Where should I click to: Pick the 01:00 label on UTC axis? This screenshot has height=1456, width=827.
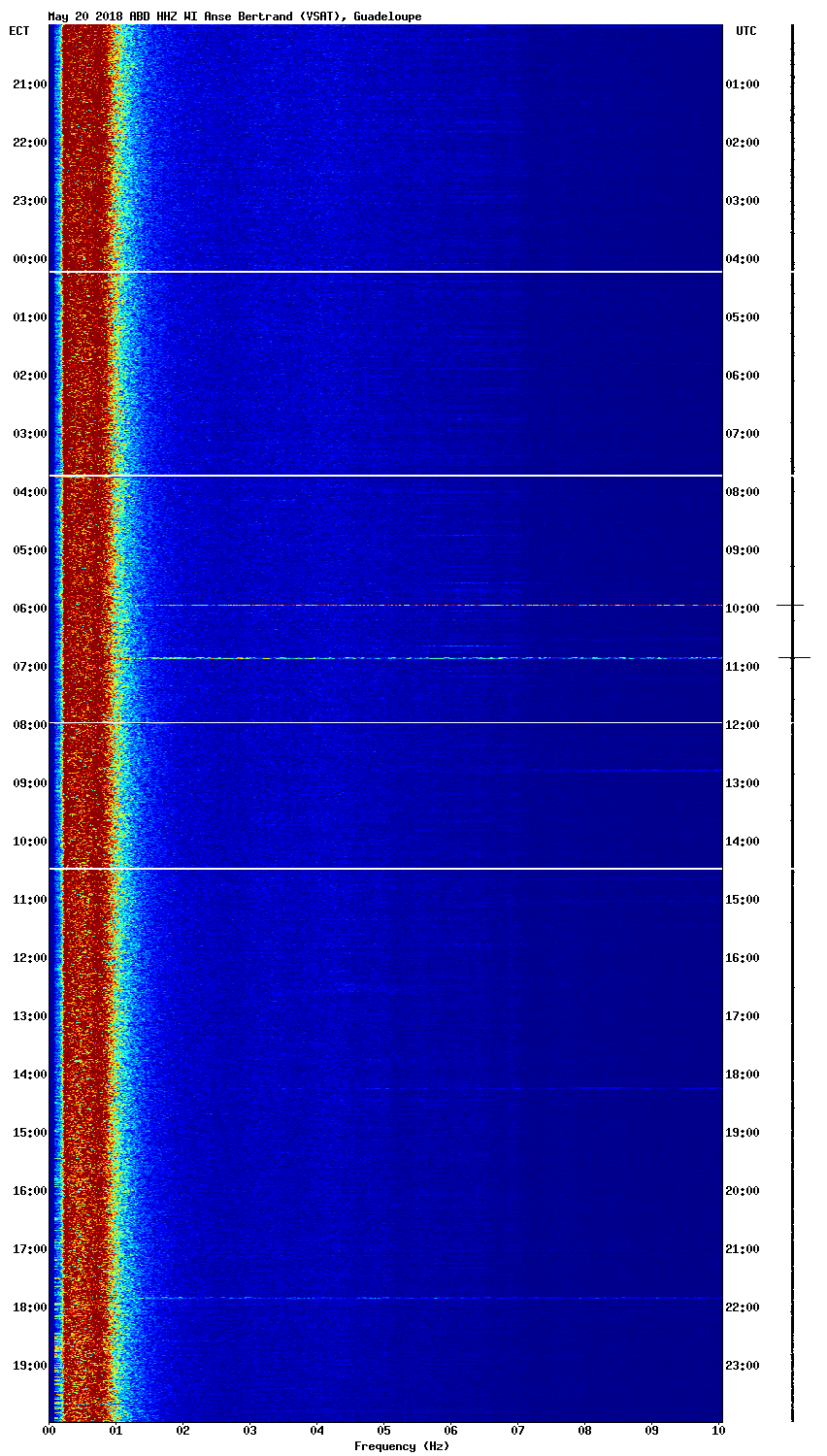point(743,84)
